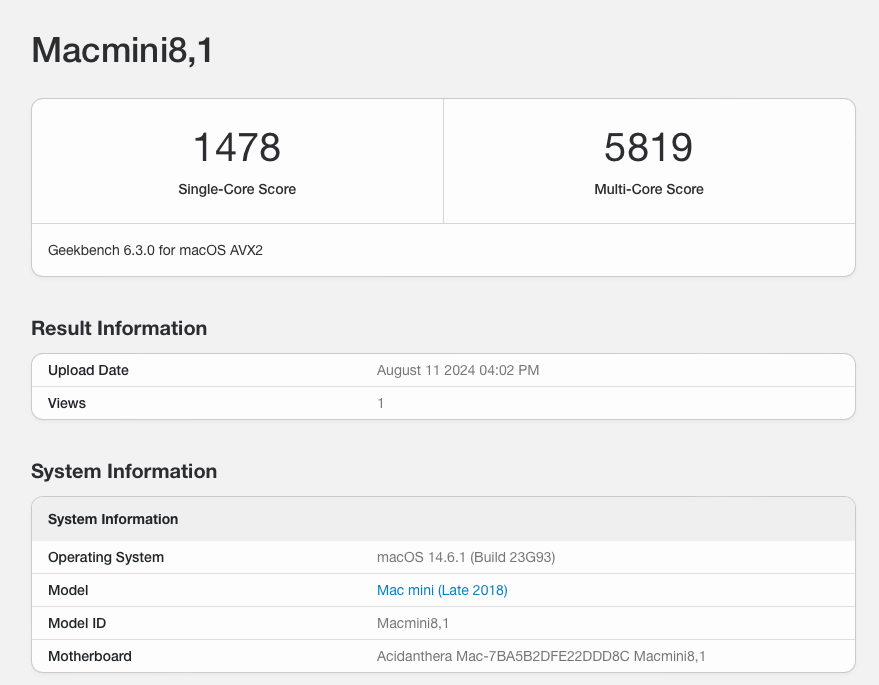Click the multi-core score 5819
This screenshot has width=879, height=685.
click(x=649, y=147)
